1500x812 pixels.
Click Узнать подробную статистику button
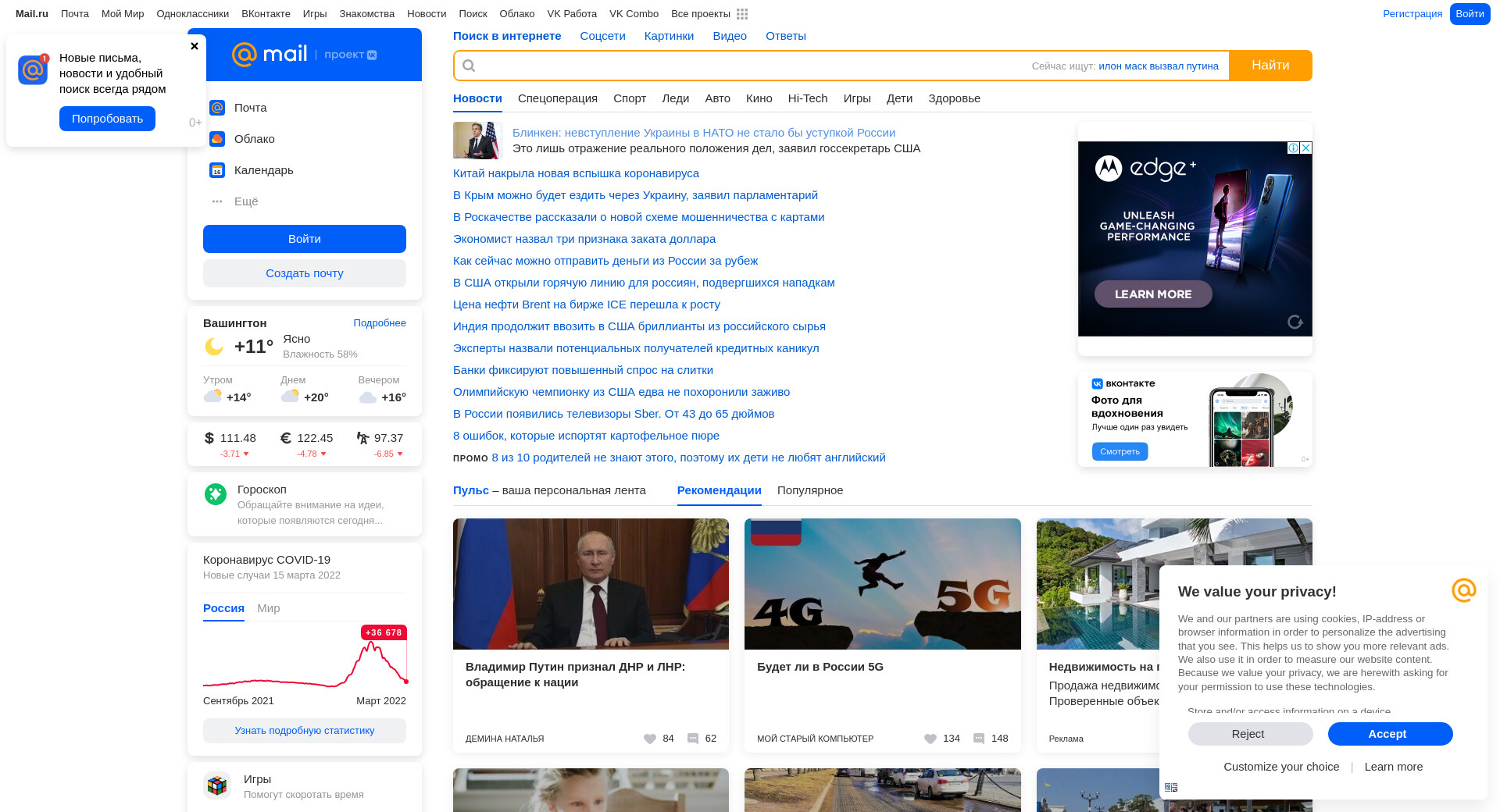(305, 731)
